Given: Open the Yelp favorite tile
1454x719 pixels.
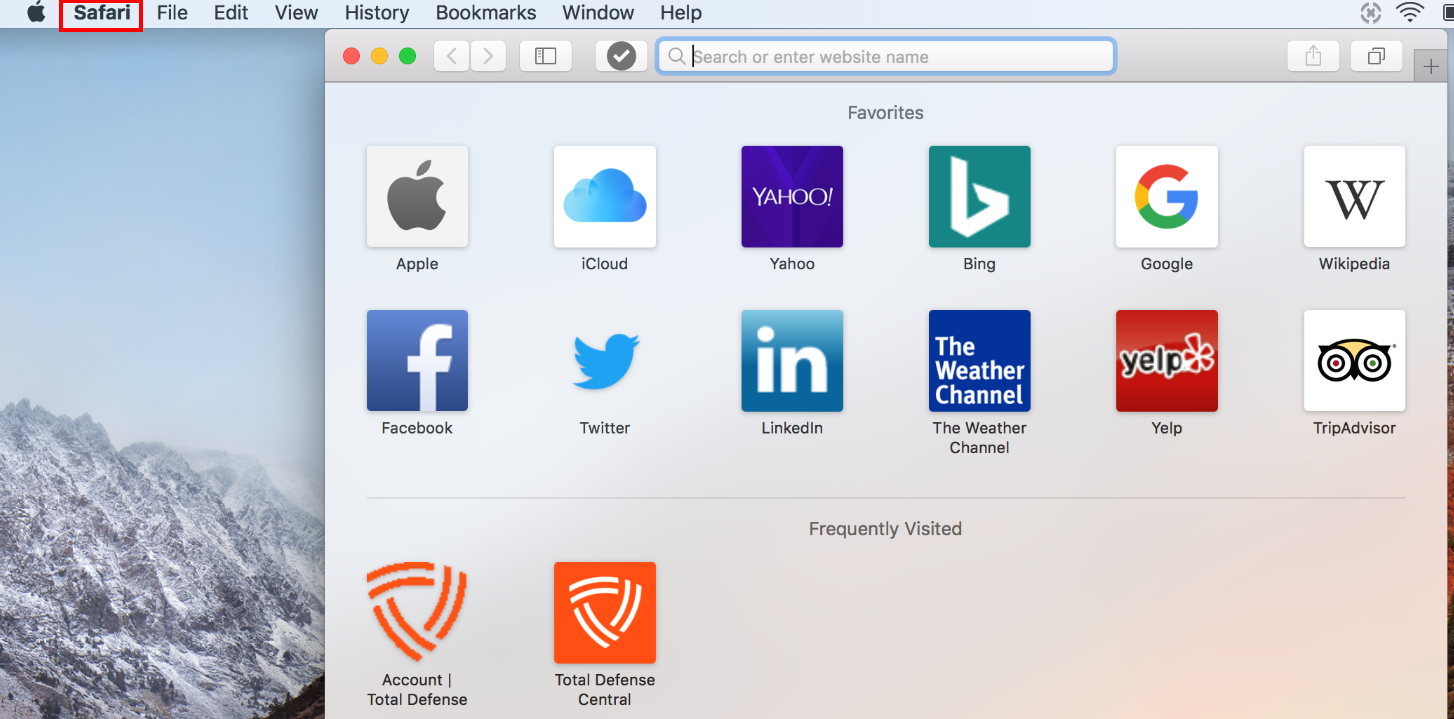Looking at the screenshot, I should 1167,361.
